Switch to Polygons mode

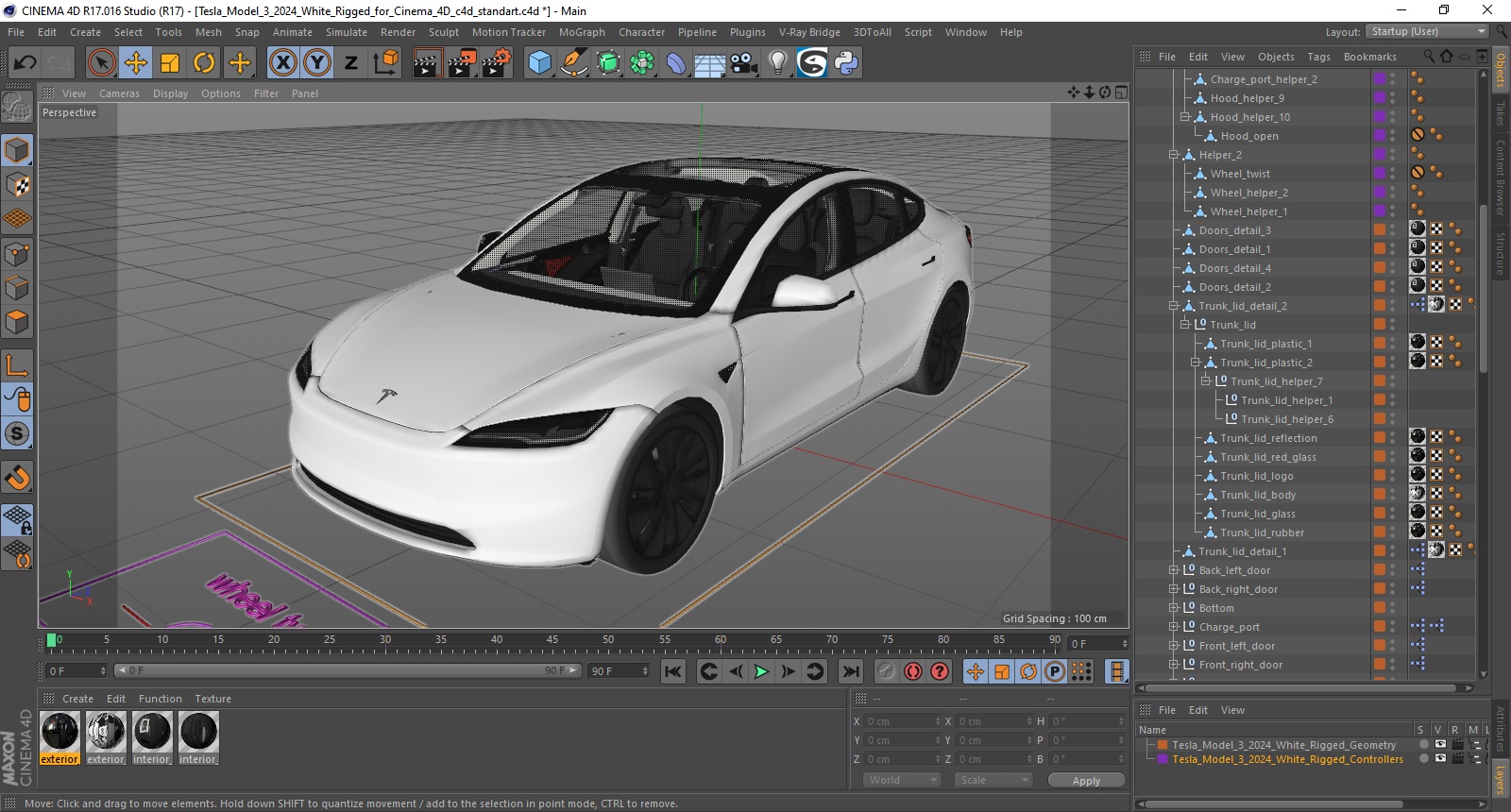(17, 321)
